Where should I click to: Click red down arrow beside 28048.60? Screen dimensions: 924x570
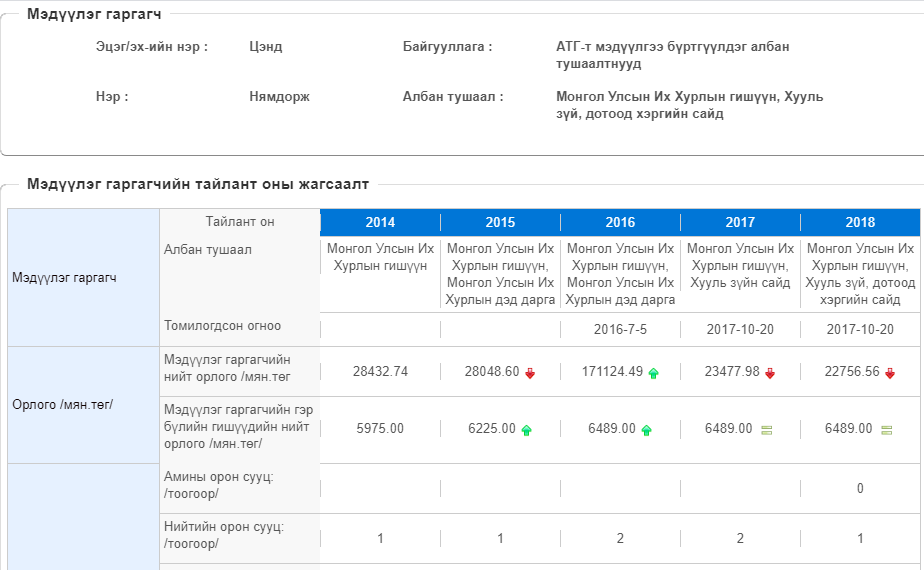pyautogui.click(x=530, y=373)
